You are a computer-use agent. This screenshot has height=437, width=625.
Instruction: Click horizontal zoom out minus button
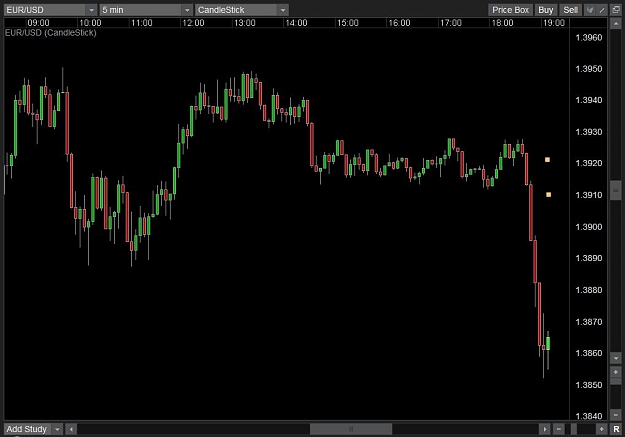coord(559,429)
